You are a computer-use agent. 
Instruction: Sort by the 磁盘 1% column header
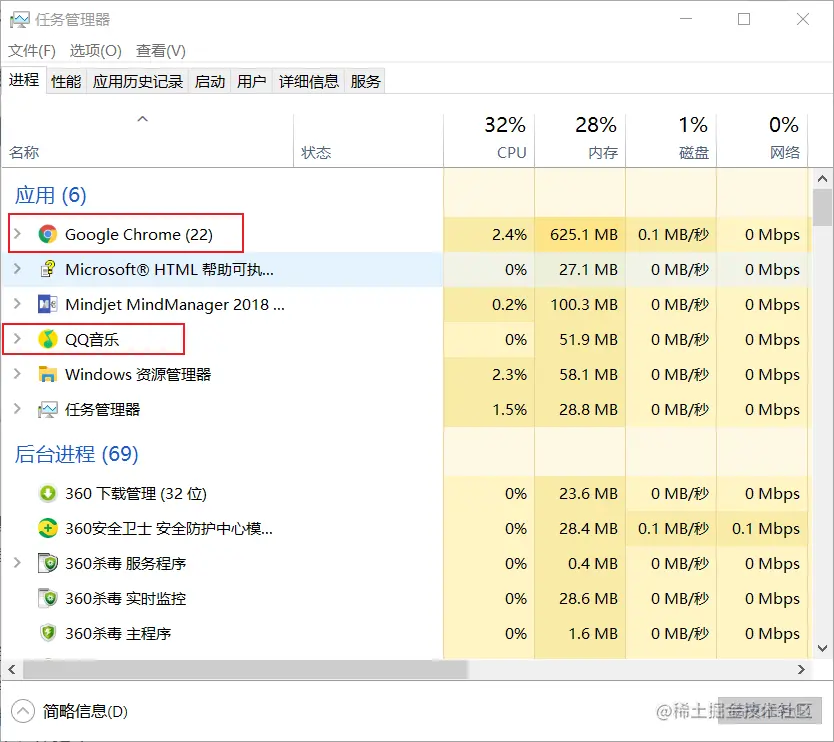pyautogui.click(x=671, y=140)
